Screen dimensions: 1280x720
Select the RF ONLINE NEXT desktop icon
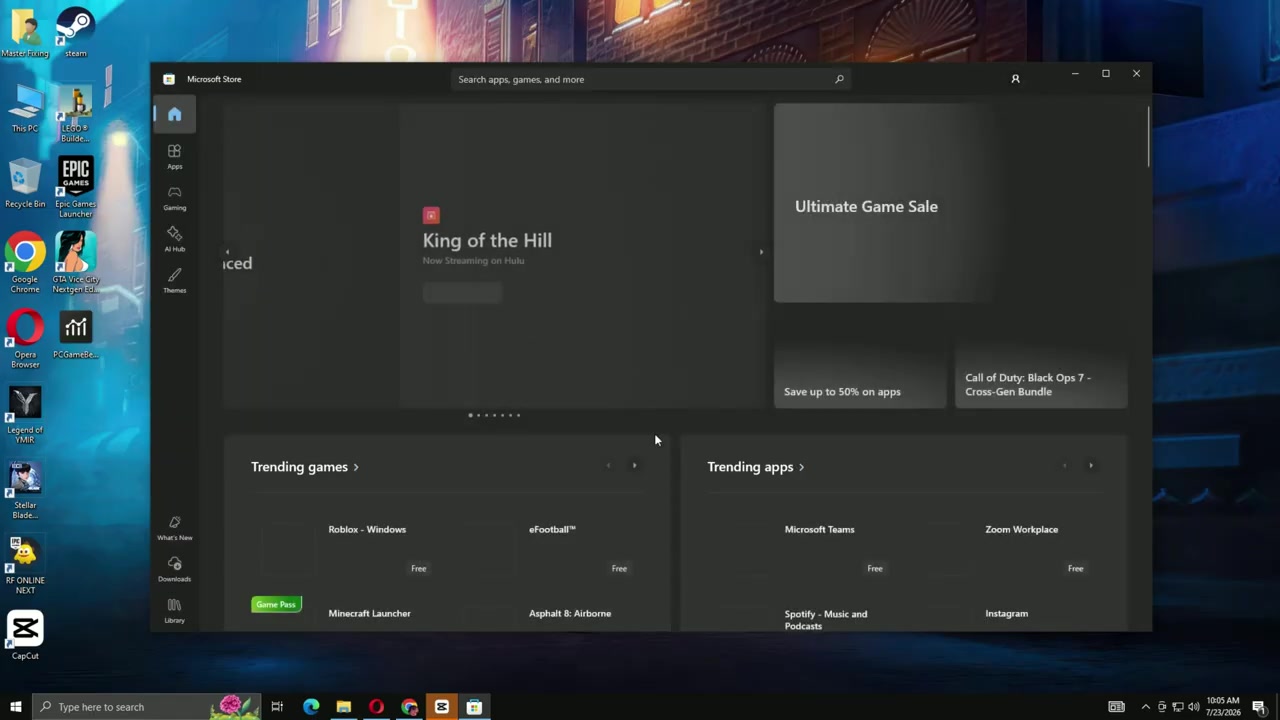point(25,566)
